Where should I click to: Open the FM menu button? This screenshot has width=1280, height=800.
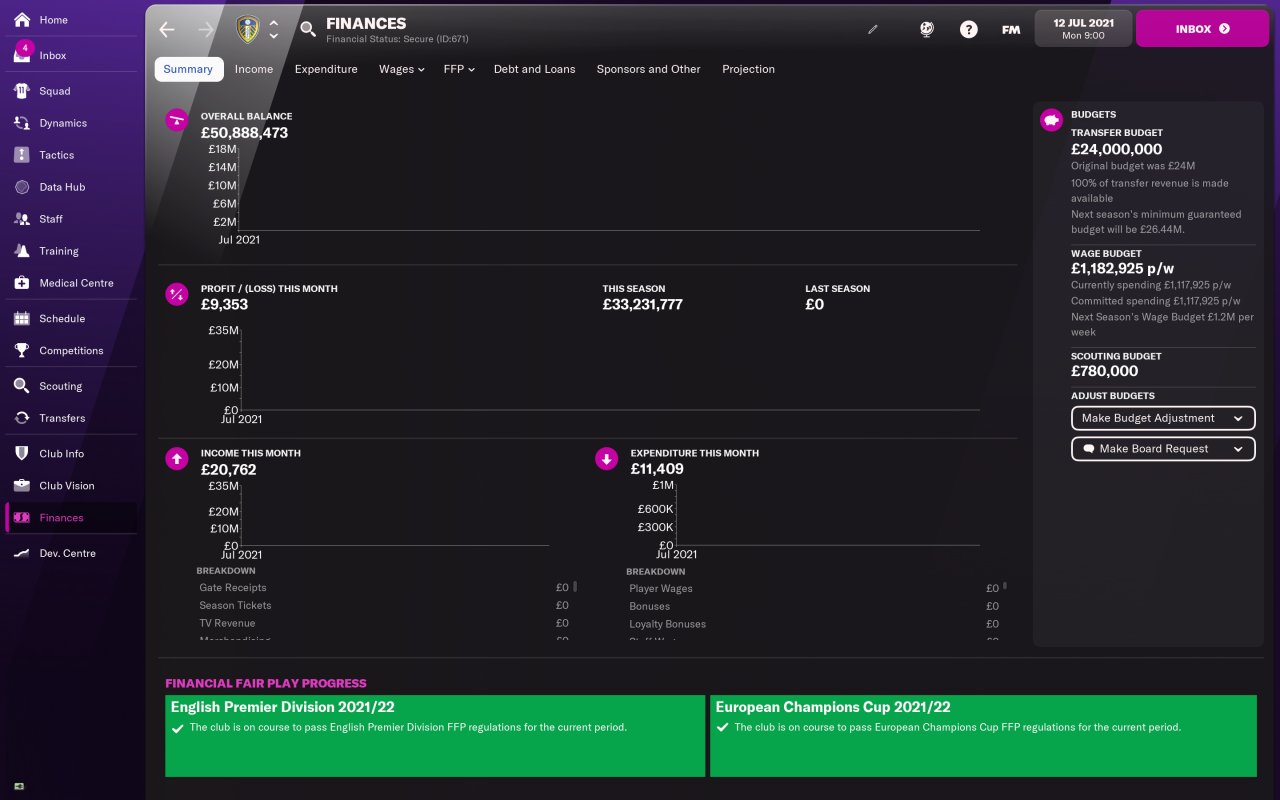point(1011,29)
